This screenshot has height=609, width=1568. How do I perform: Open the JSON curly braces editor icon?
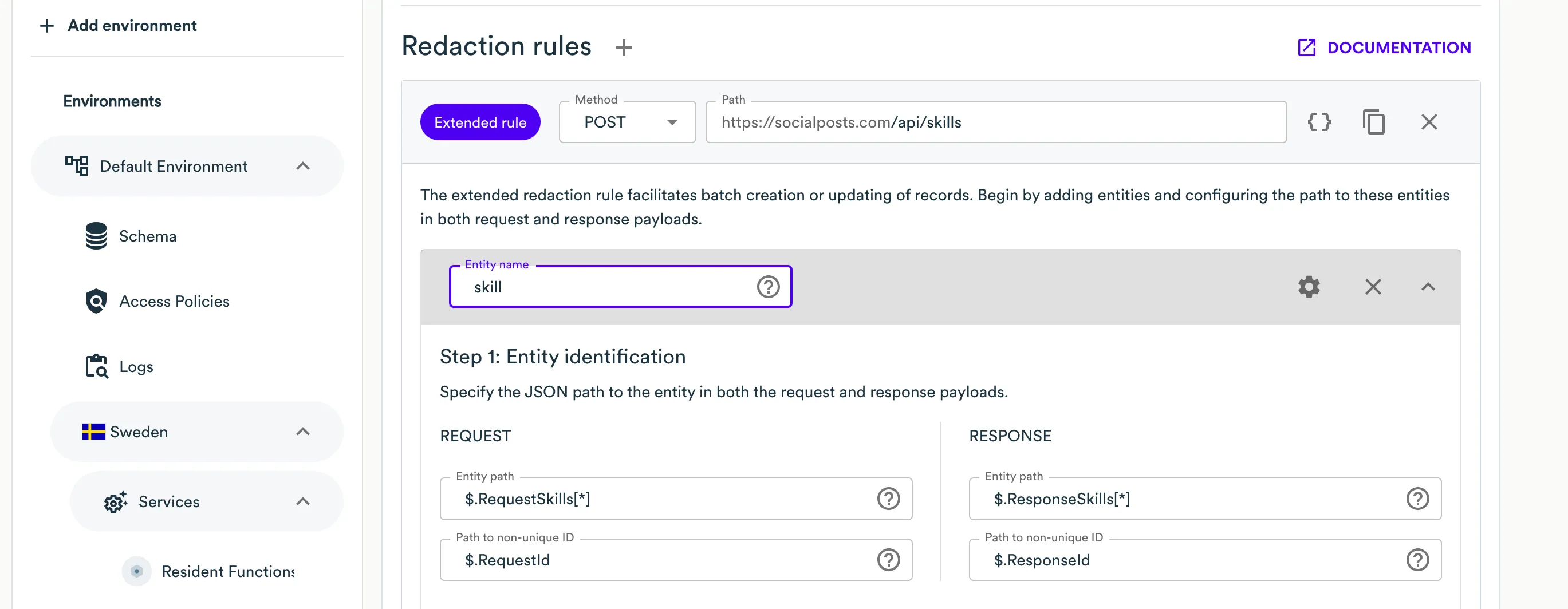(x=1319, y=122)
